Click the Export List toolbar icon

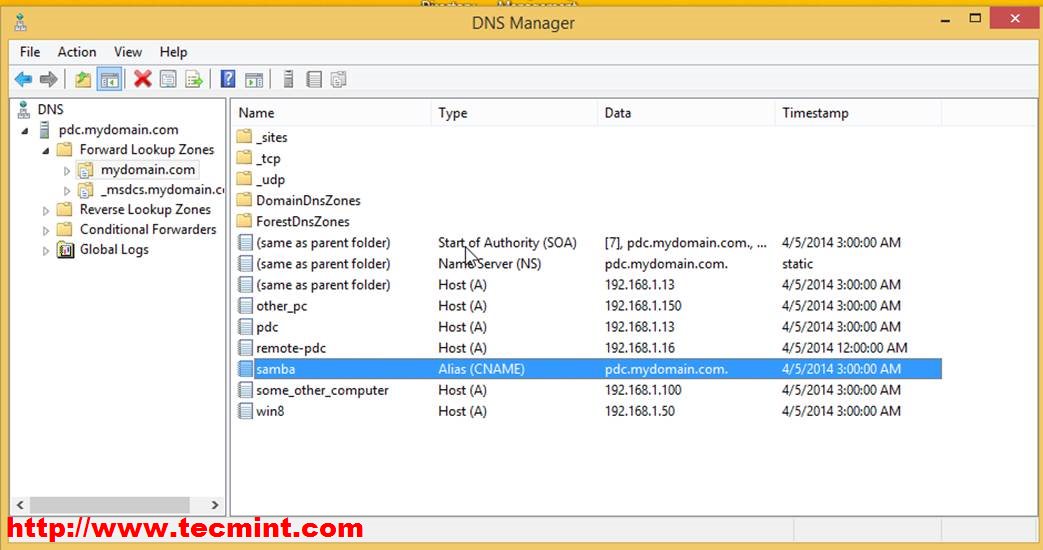coord(194,80)
